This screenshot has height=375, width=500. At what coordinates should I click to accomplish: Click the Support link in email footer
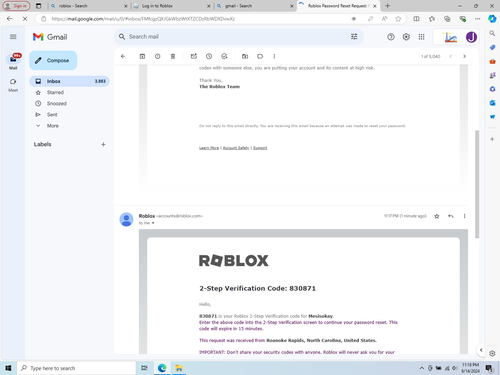[260, 148]
